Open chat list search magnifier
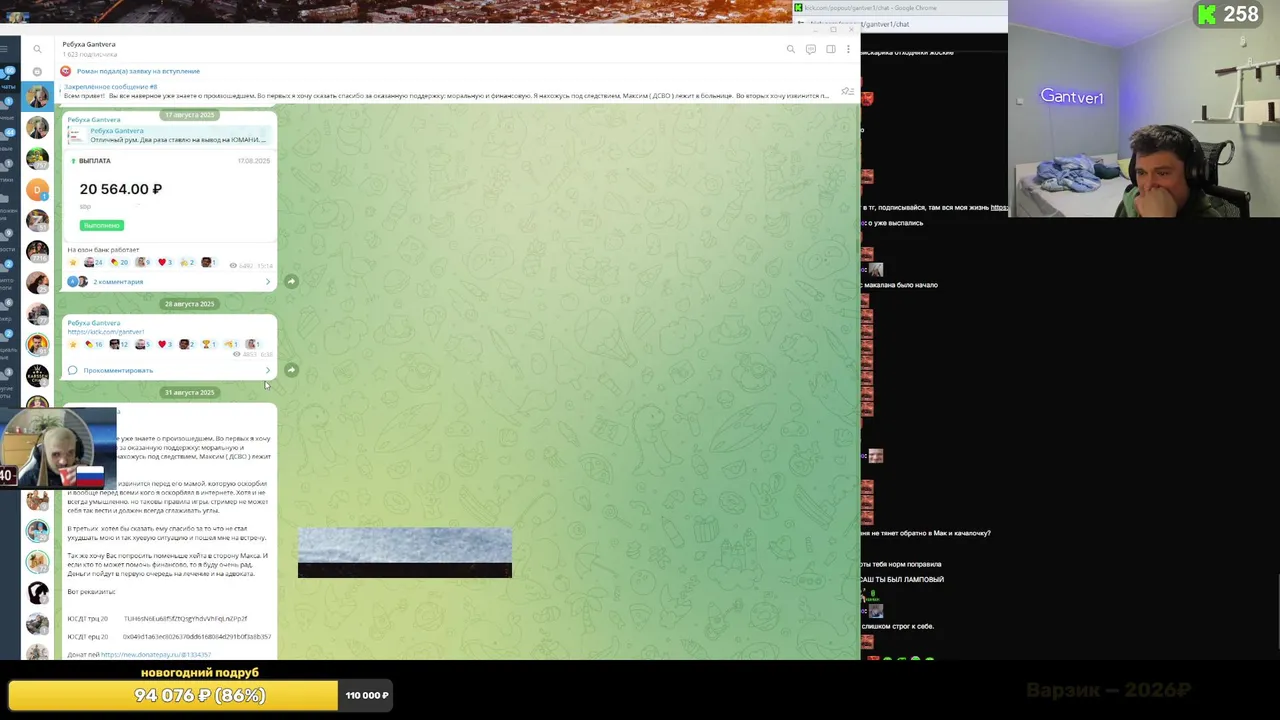 (37, 49)
